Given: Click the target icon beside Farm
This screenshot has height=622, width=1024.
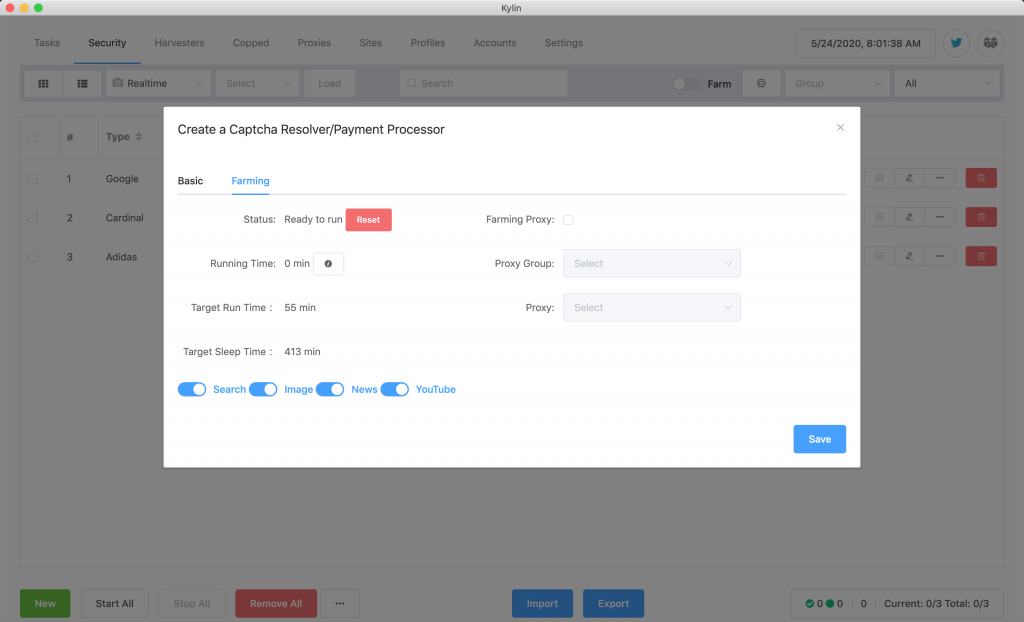Looking at the screenshot, I should coord(761,84).
